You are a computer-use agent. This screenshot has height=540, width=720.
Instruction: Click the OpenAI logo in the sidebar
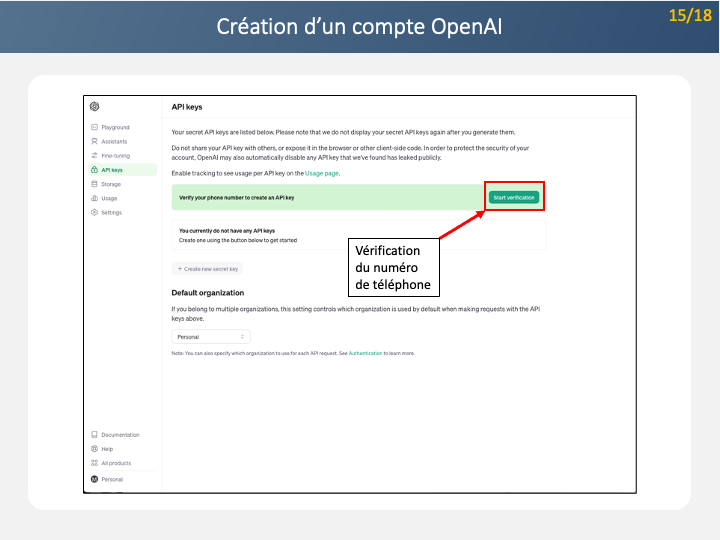click(94, 107)
